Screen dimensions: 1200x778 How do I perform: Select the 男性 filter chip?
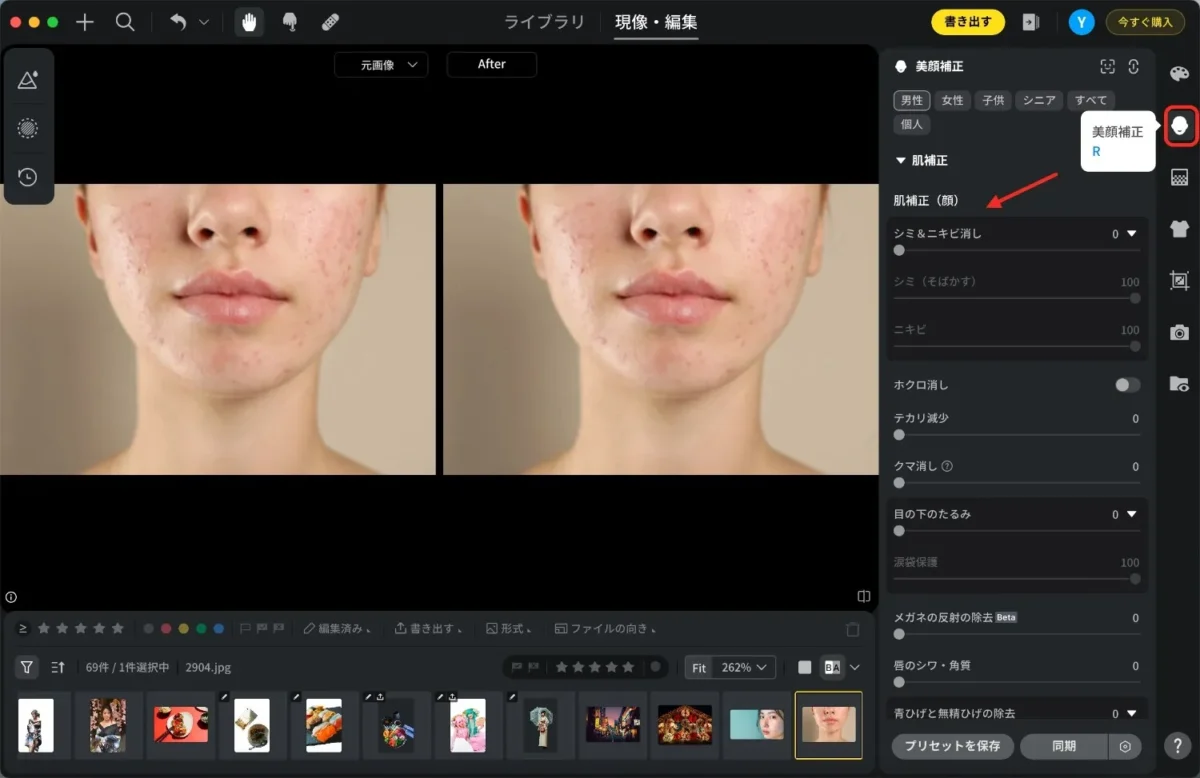912,100
